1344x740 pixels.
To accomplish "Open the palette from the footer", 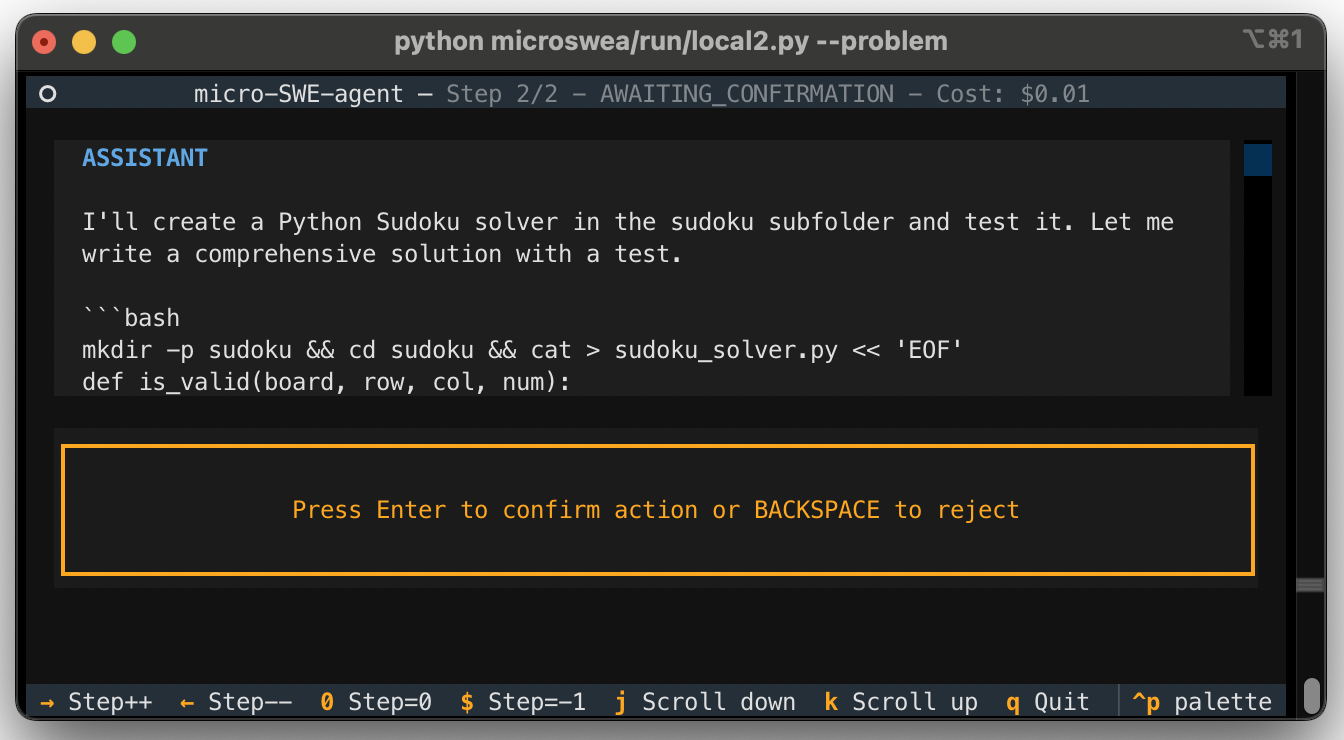I will click(1201, 702).
